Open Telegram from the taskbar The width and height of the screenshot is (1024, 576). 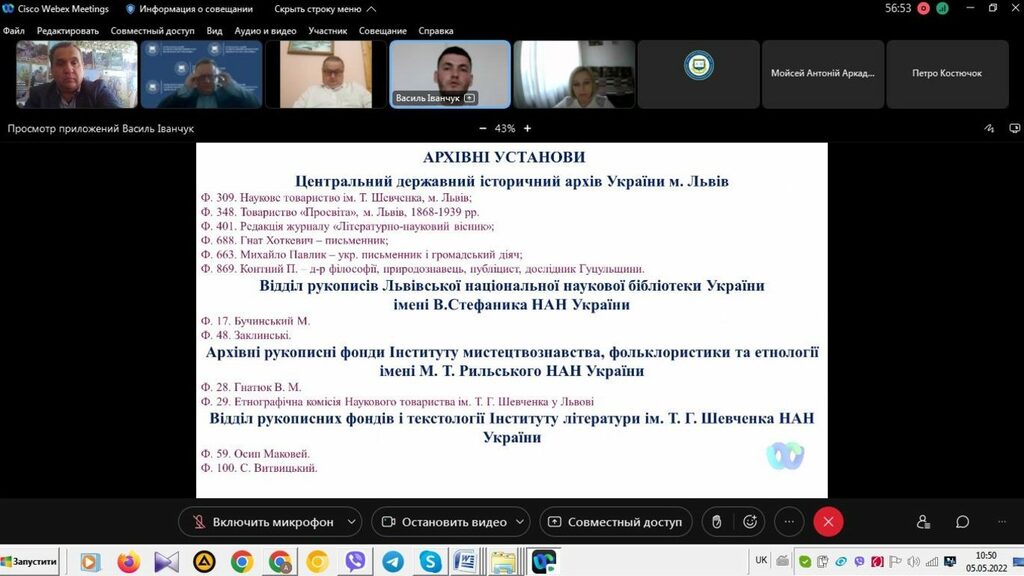click(393, 562)
